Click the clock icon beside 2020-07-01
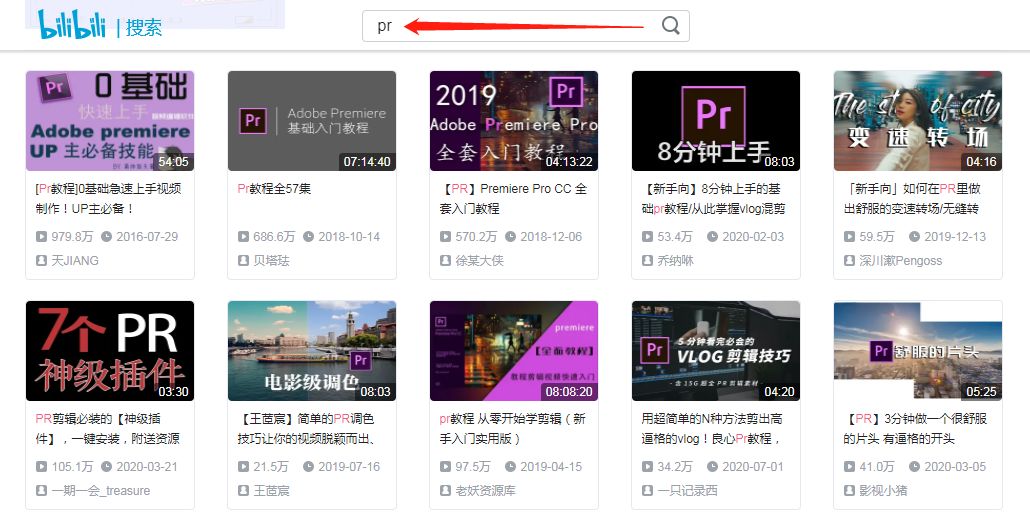1030x524 pixels. (x=713, y=467)
